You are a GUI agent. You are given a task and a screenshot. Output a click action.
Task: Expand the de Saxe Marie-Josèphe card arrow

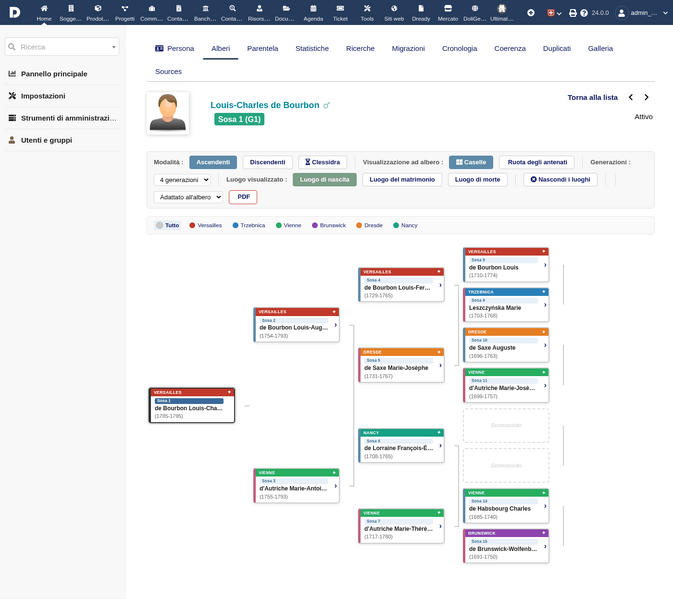pos(440,366)
